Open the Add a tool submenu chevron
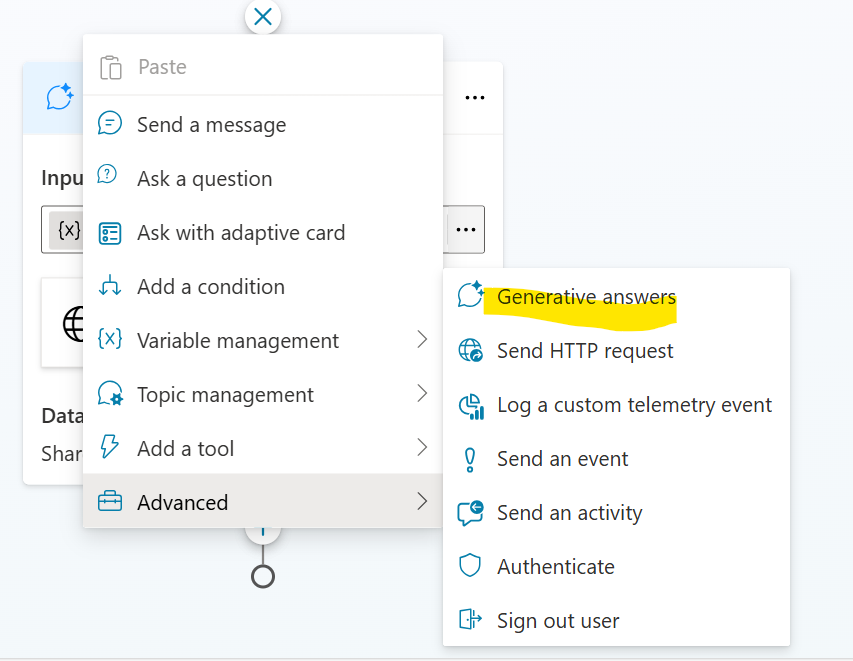The width and height of the screenshot is (853, 661). pos(422,448)
